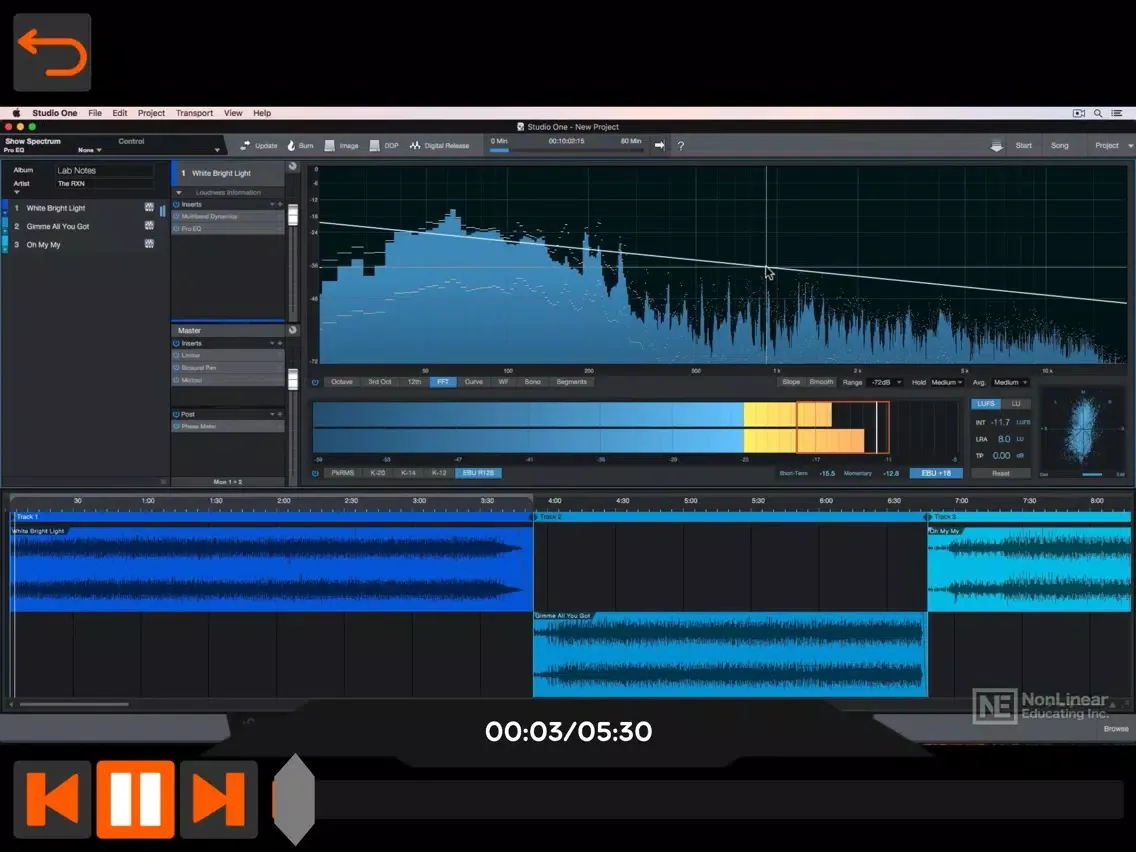Switch spectrum to Sono mode
Screen dimensions: 1136x852
coord(532,382)
